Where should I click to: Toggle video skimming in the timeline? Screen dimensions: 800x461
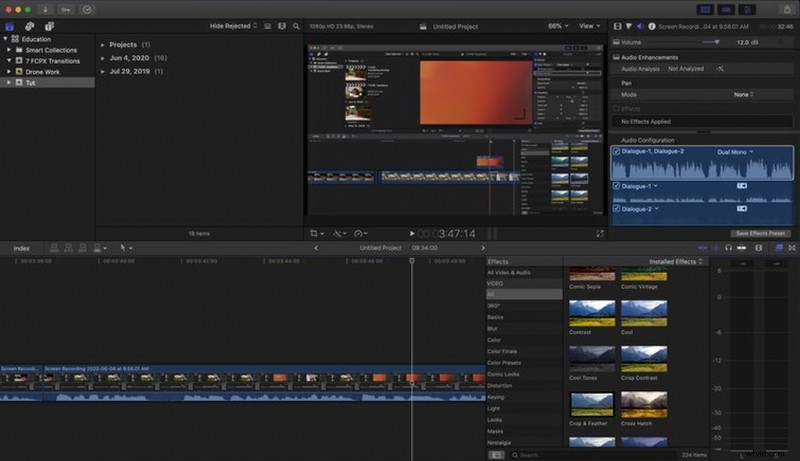pos(703,248)
